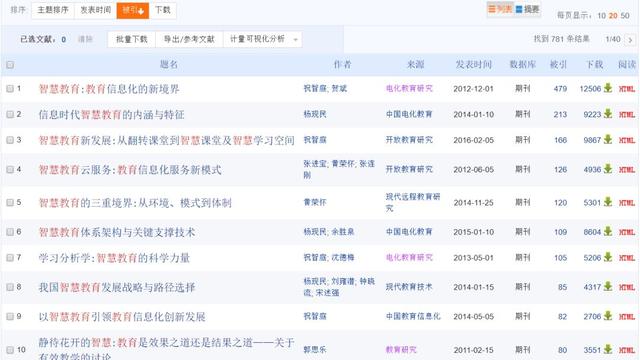Open HTML reading for row 8
Screen dimensions: 640x360
[x=627, y=287]
